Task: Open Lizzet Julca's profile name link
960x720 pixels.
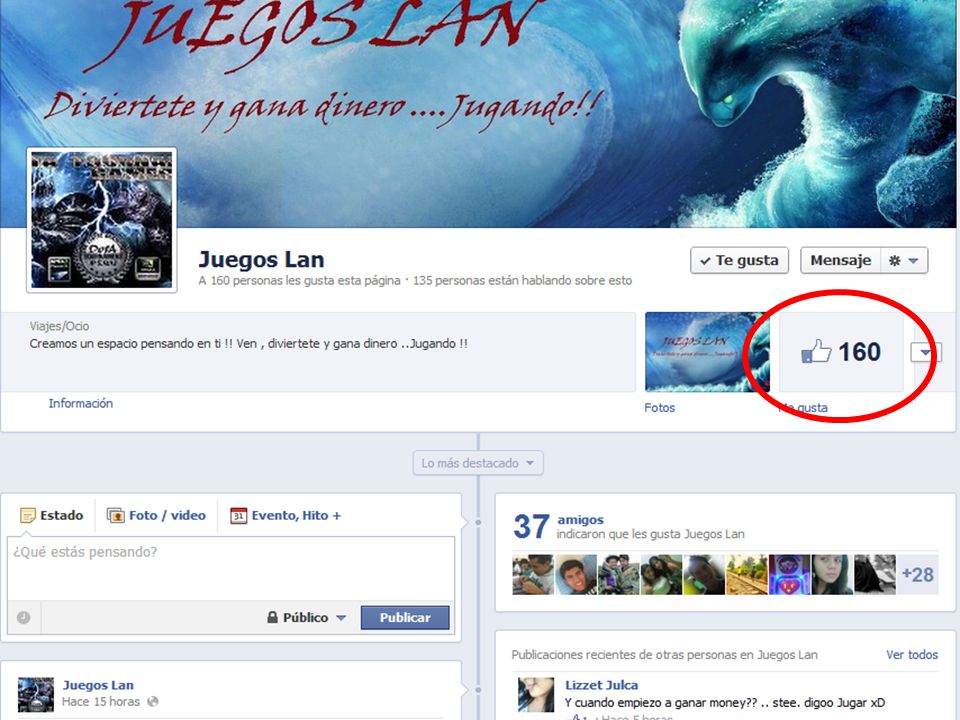Action: coord(601,685)
